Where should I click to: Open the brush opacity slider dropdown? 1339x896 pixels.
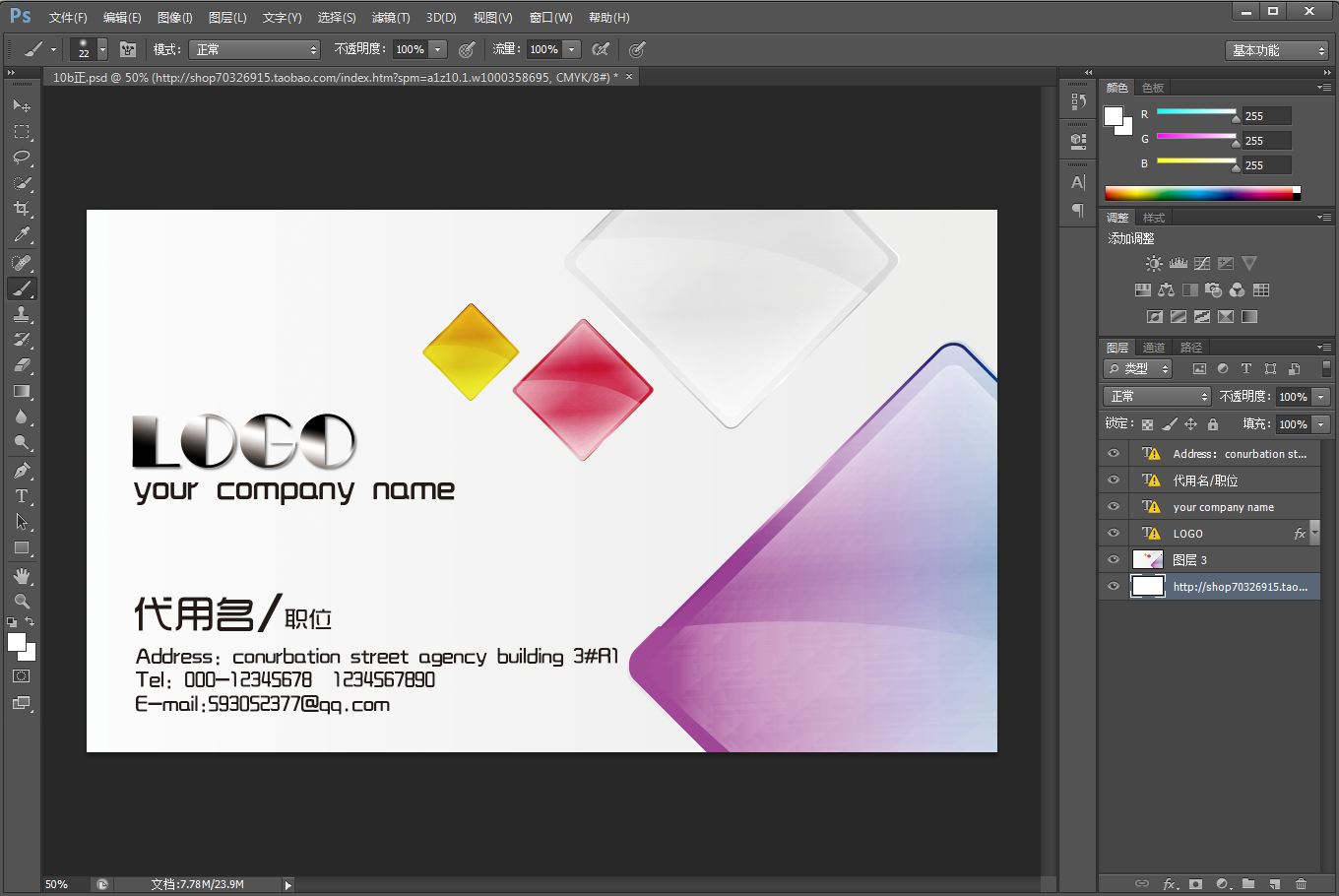[x=438, y=49]
